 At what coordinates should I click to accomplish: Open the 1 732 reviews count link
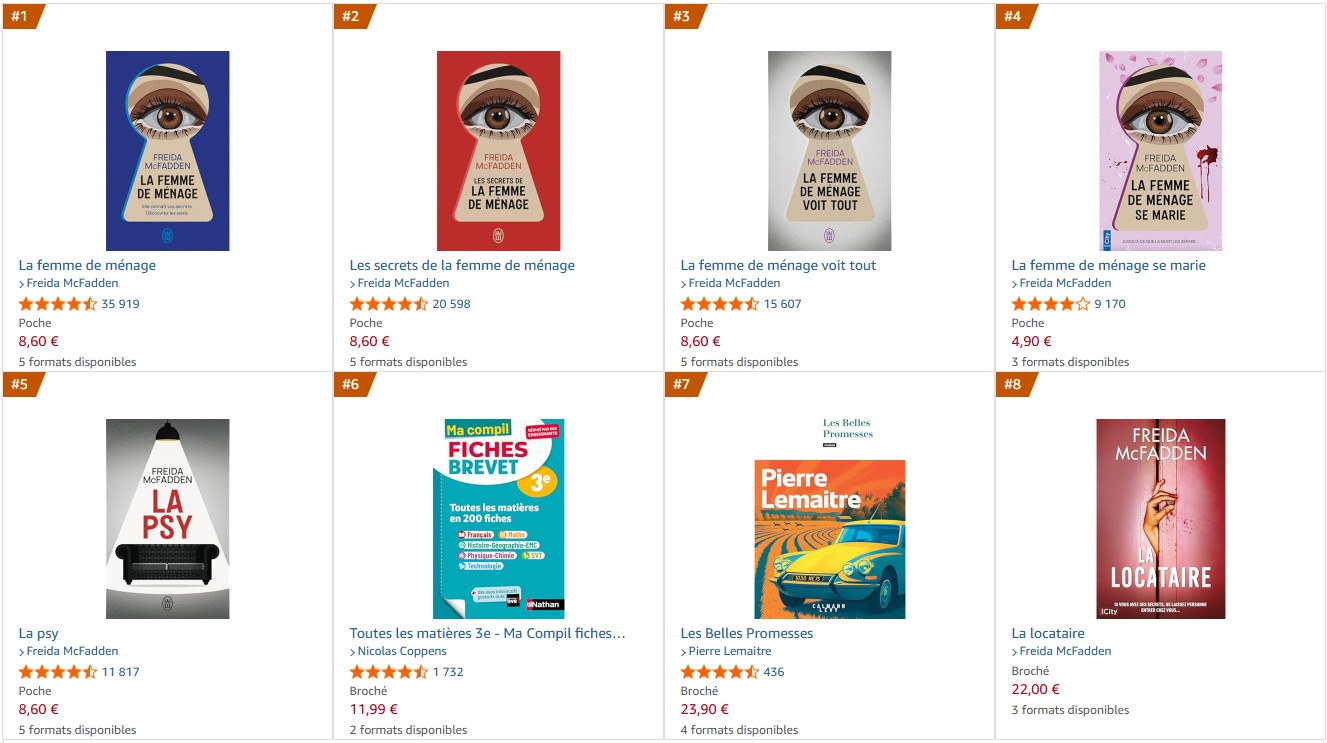pos(448,672)
